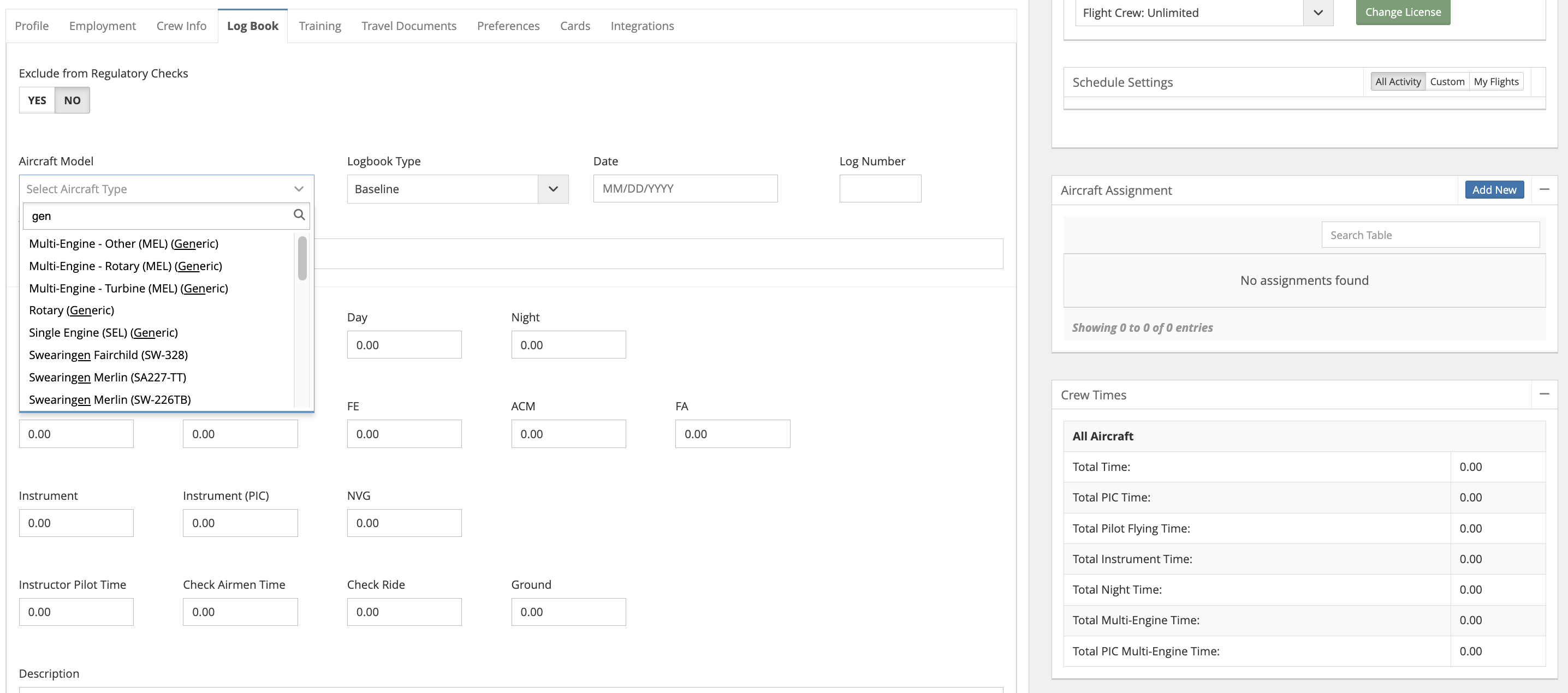Open the Cards tab

point(575,26)
